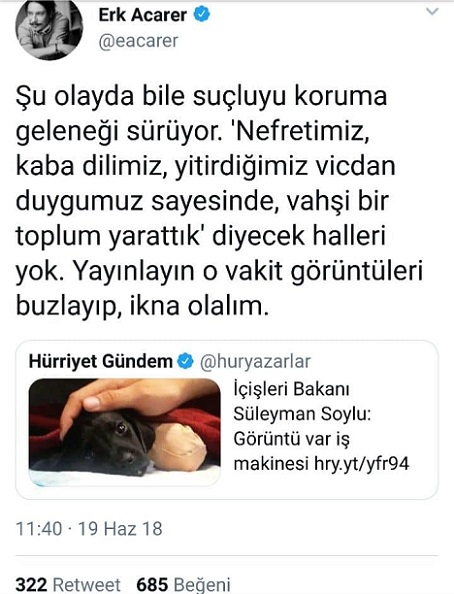View the puppy photo in quoted tweet
The width and height of the screenshot is (454, 594).
click(125, 432)
